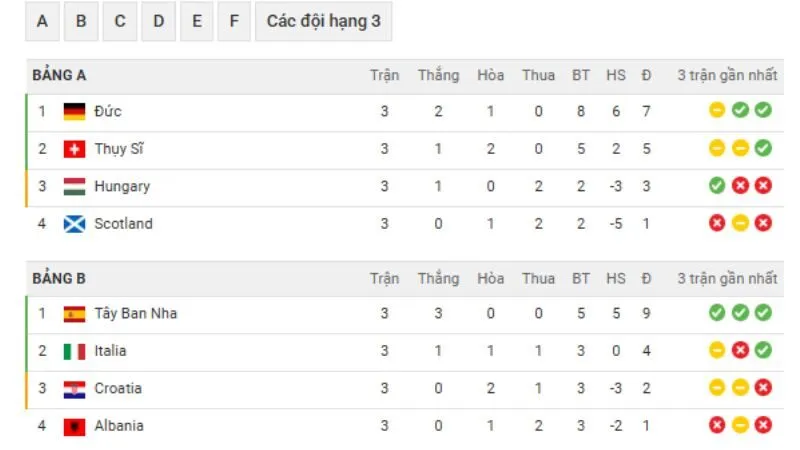Screen dimensions: 800x450
Task: Open the Đức team link
Action: pyautogui.click(x=108, y=111)
